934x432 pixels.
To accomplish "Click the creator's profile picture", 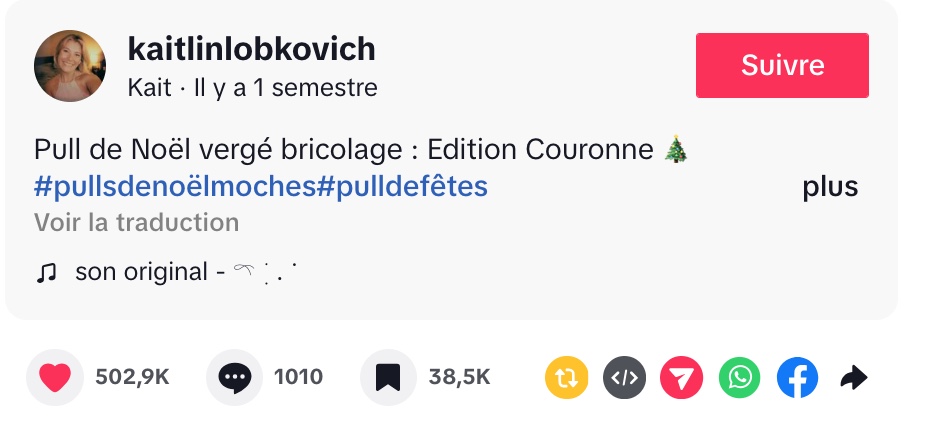I will click(70, 66).
